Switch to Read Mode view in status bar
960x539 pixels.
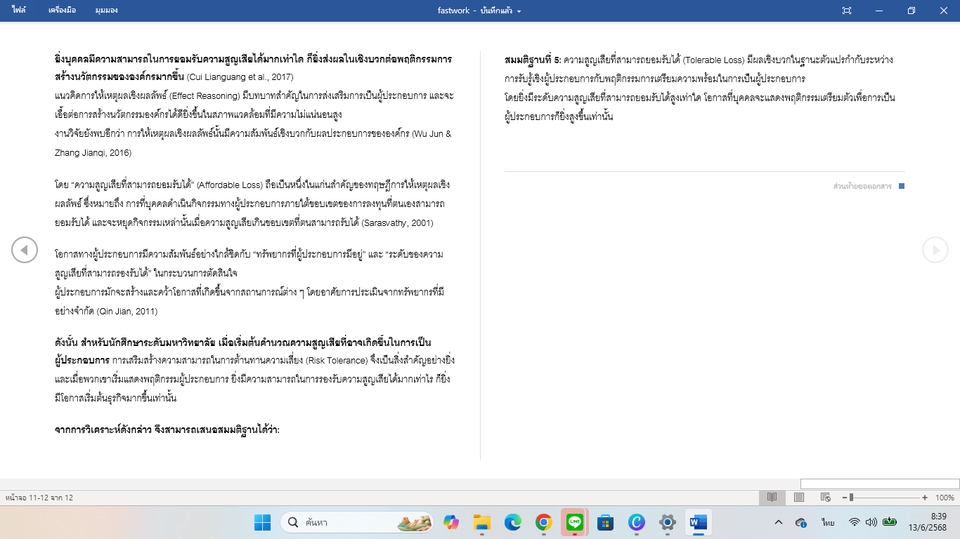pyautogui.click(x=771, y=497)
